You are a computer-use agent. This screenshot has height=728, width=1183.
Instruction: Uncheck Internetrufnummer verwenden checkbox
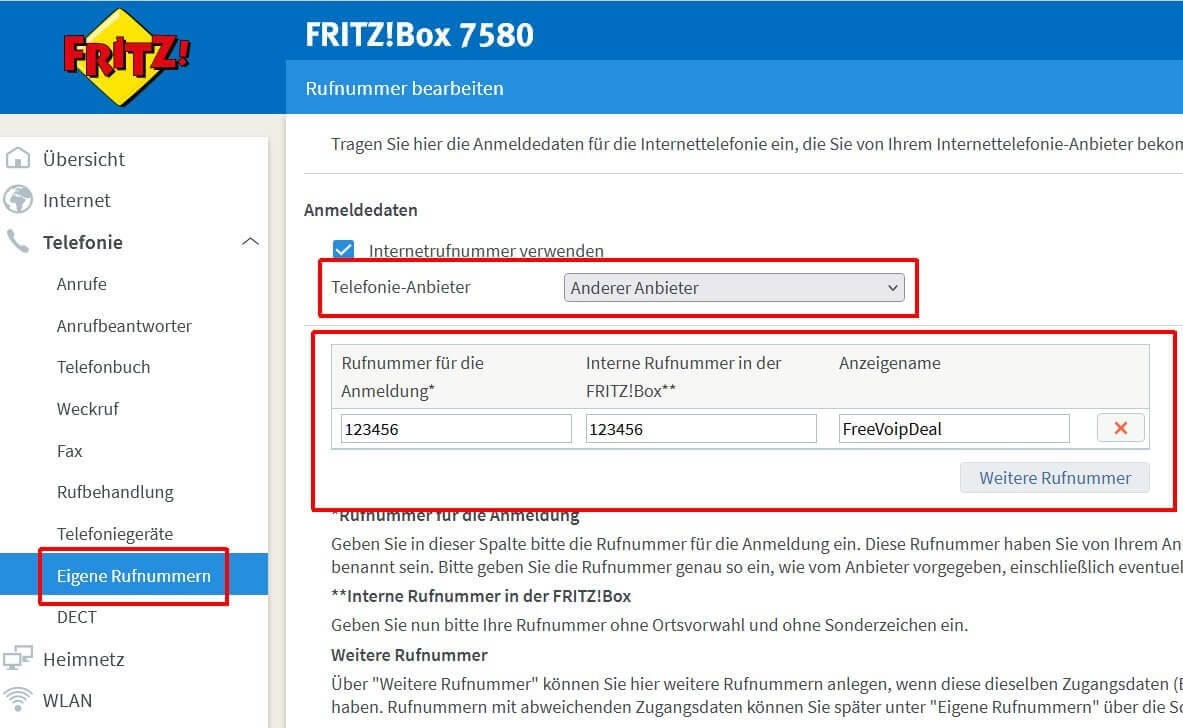tap(343, 250)
